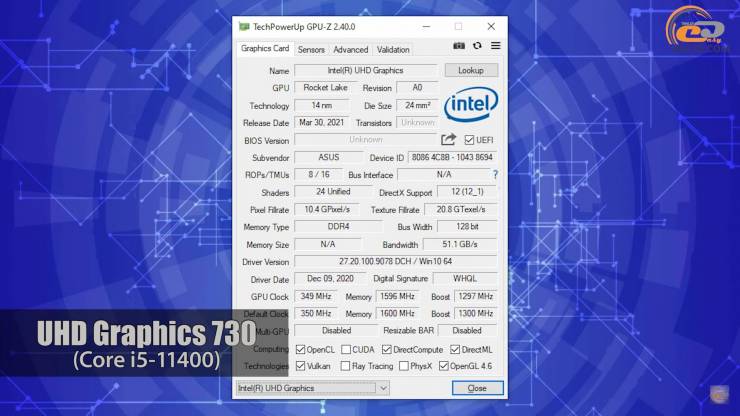Screen dimensions: 740x416
Task: Click the GPU-Z title bar icon
Action: 244,27
